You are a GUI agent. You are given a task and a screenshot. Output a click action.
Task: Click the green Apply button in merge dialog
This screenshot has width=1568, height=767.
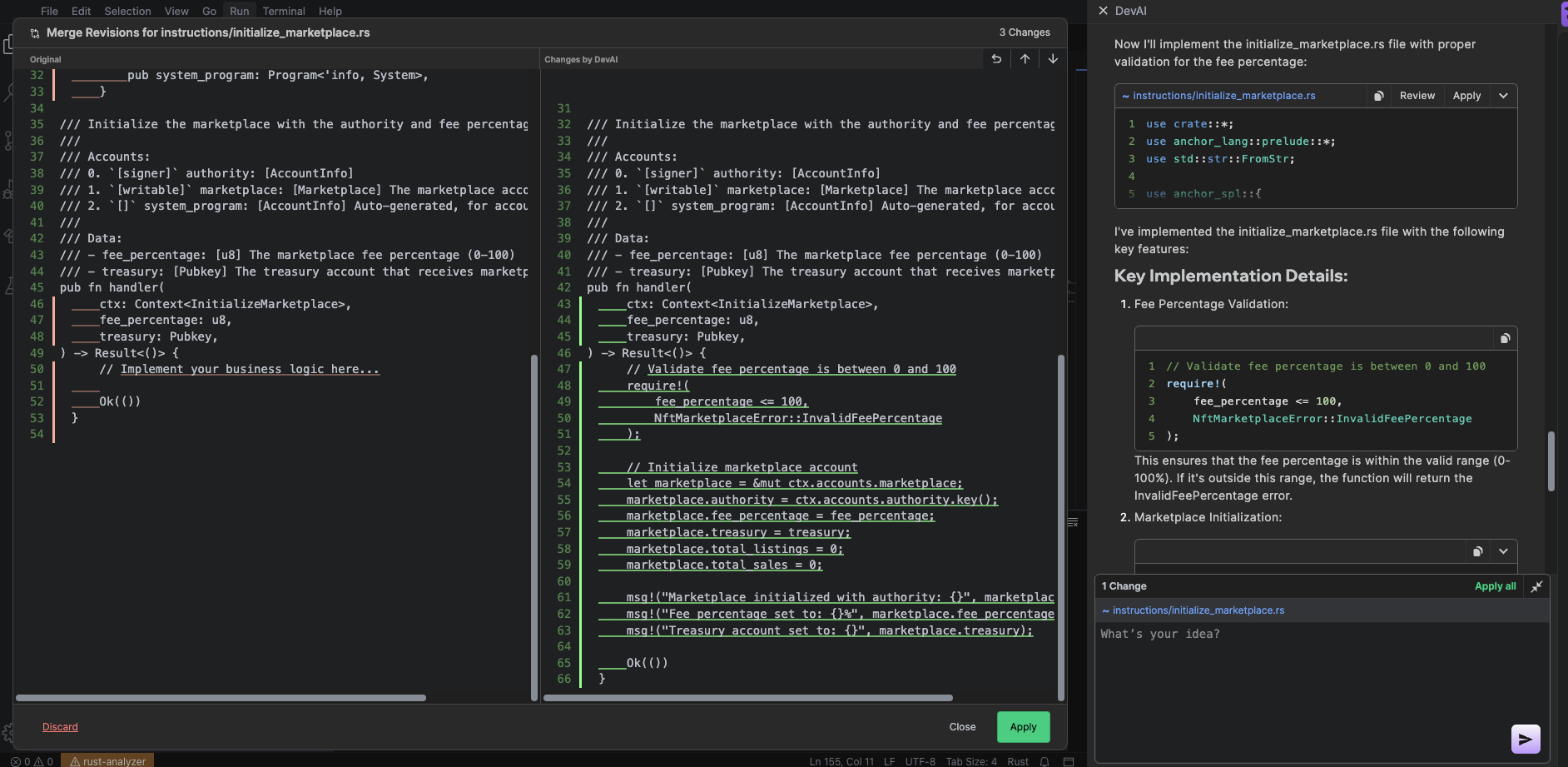pos(1023,727)
